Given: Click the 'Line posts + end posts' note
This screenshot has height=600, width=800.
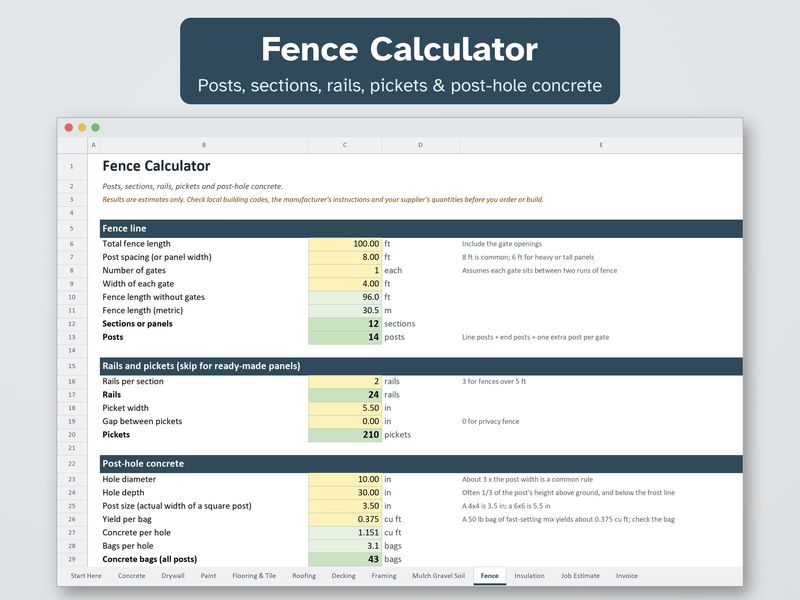Looking at the screenshot, I should pos(536,337).
